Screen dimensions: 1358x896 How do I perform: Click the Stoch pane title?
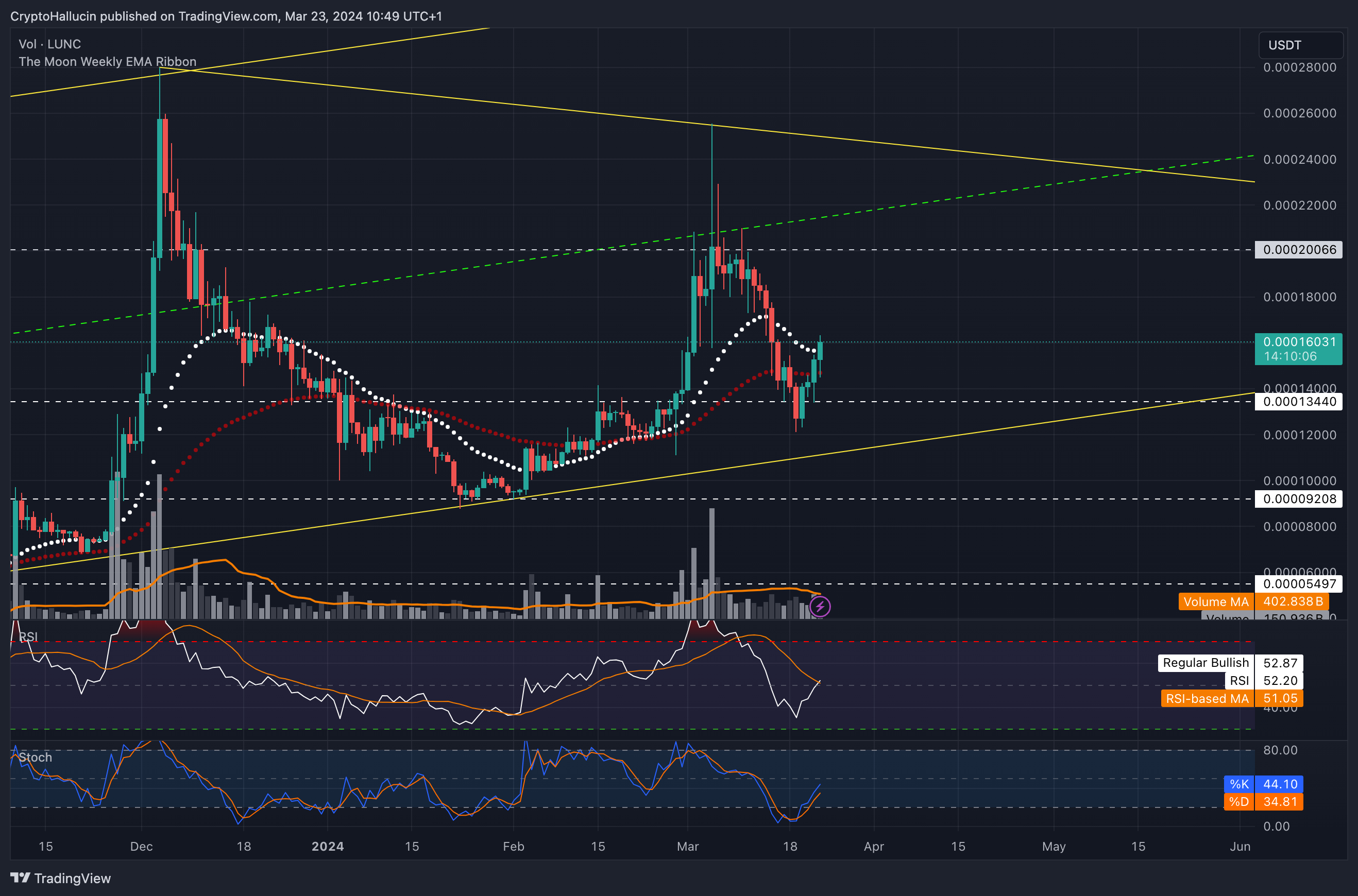click(35, 757)
